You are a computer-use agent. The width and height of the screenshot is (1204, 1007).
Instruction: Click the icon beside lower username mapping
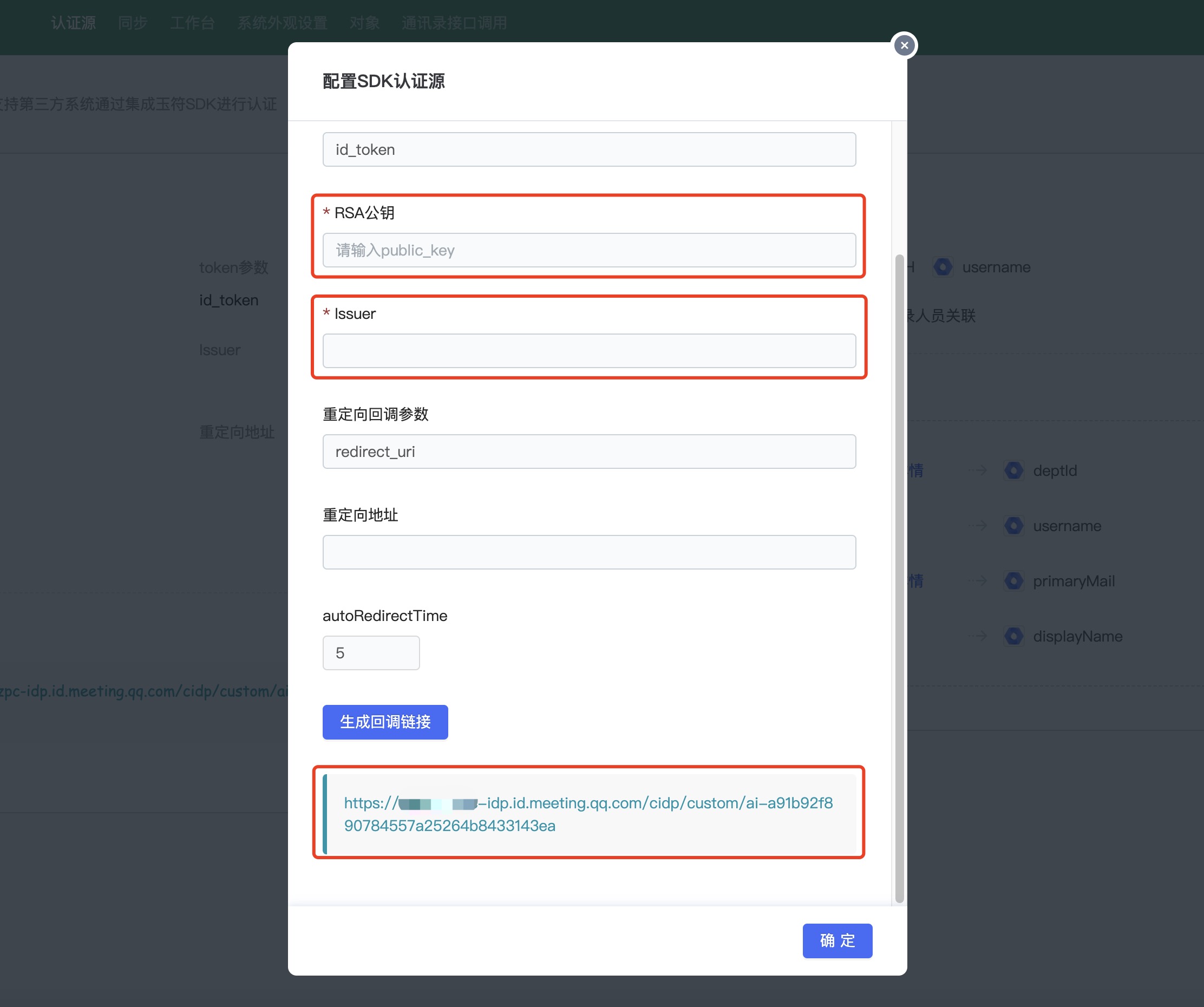click(1013, 525)
